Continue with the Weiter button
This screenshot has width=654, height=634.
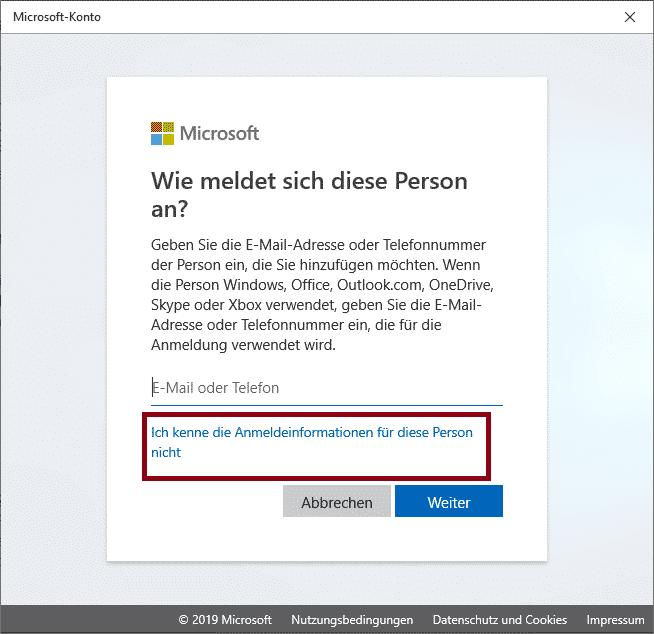449,501
